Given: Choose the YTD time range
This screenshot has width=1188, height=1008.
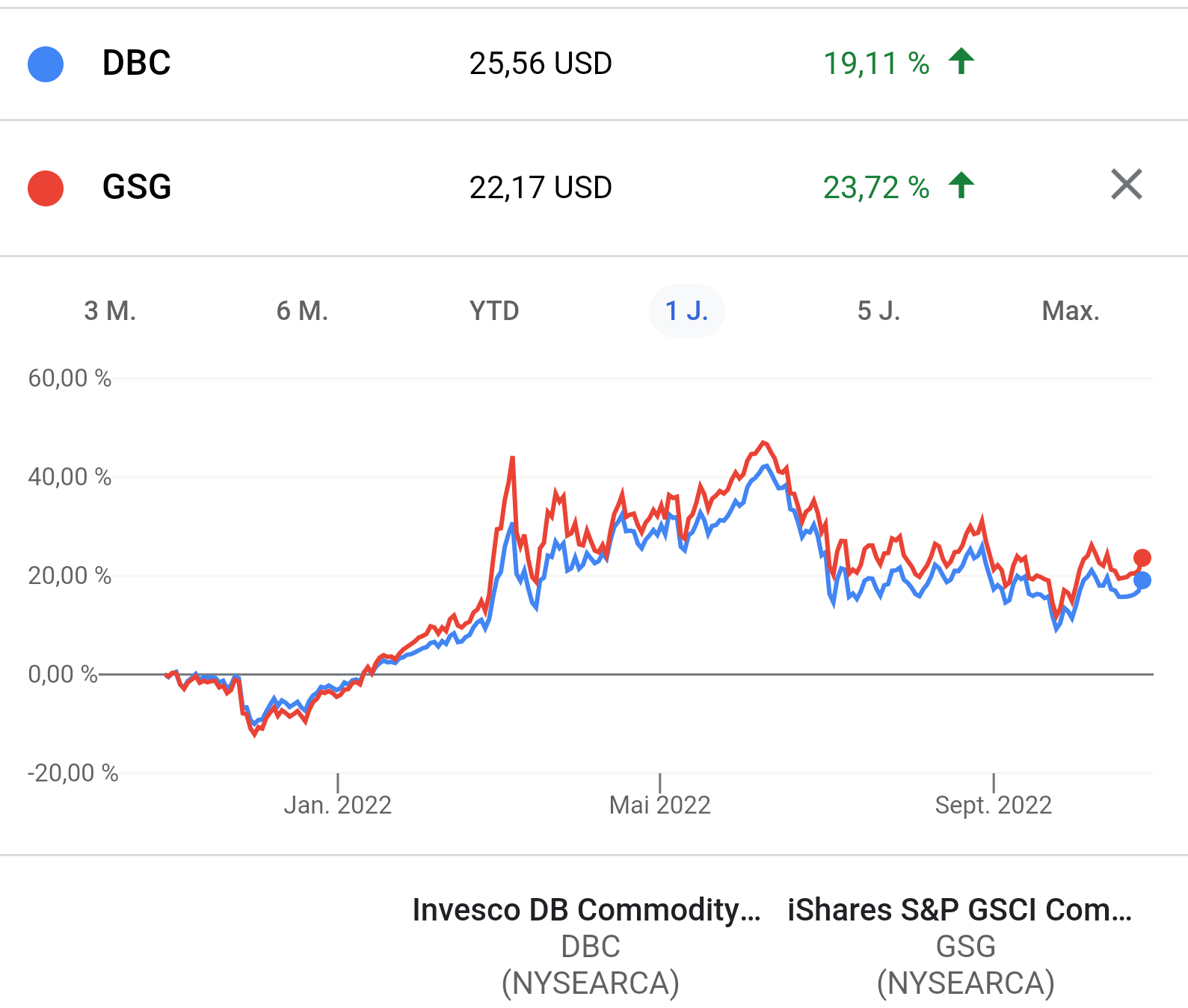Looking at the screenshot, I should click(494, 311).
